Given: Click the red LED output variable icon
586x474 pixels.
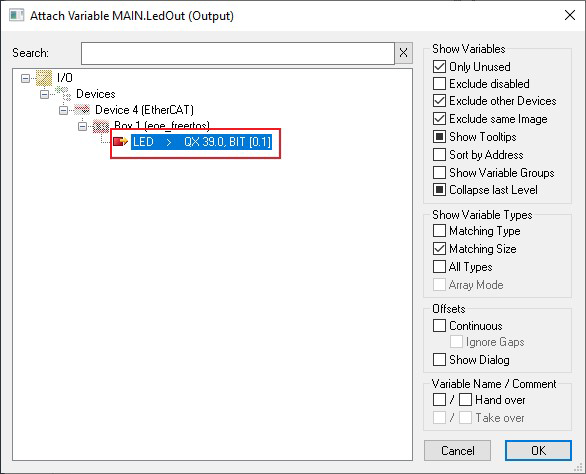Looking at the screenshot, I should click(x=120, y=142).
